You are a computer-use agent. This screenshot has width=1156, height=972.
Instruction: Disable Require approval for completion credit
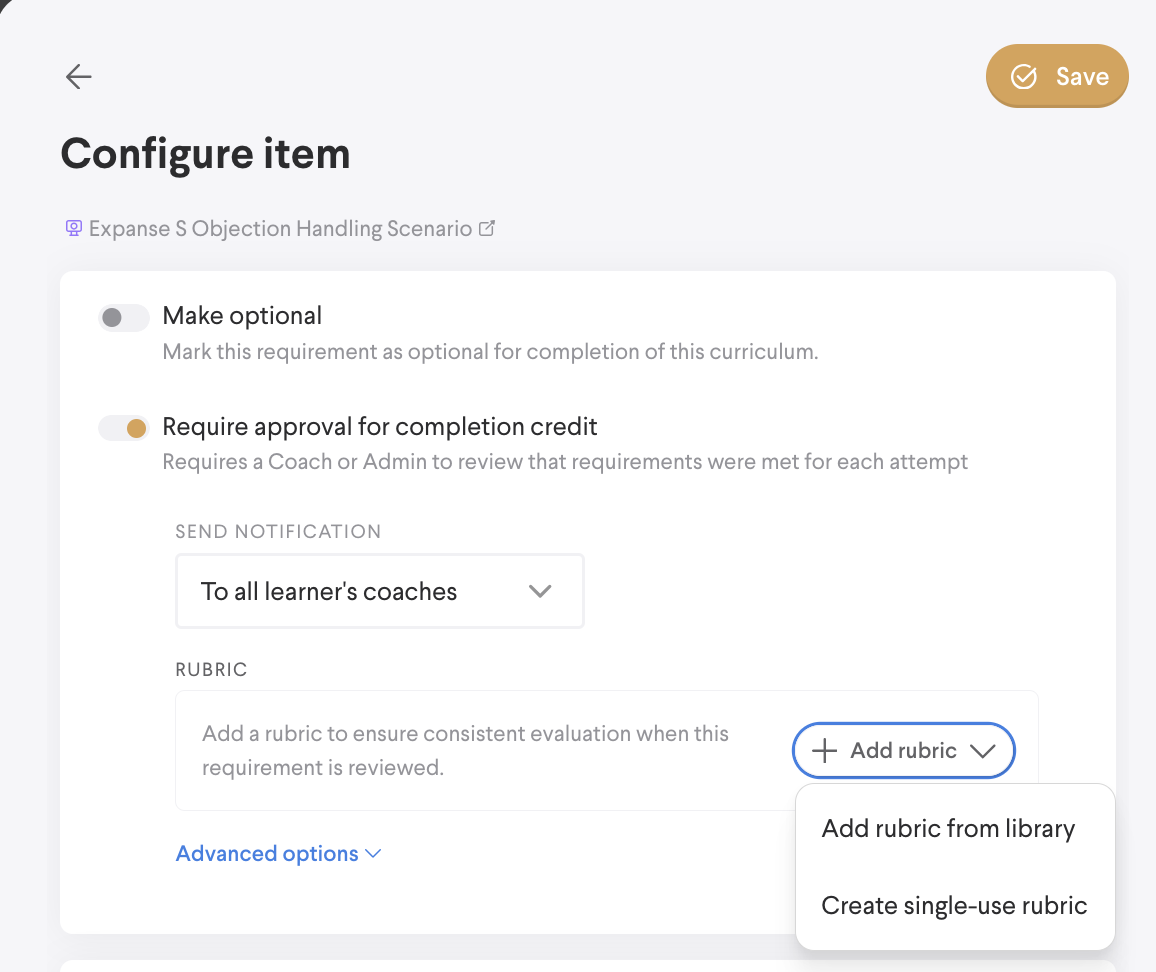[123, 429]
